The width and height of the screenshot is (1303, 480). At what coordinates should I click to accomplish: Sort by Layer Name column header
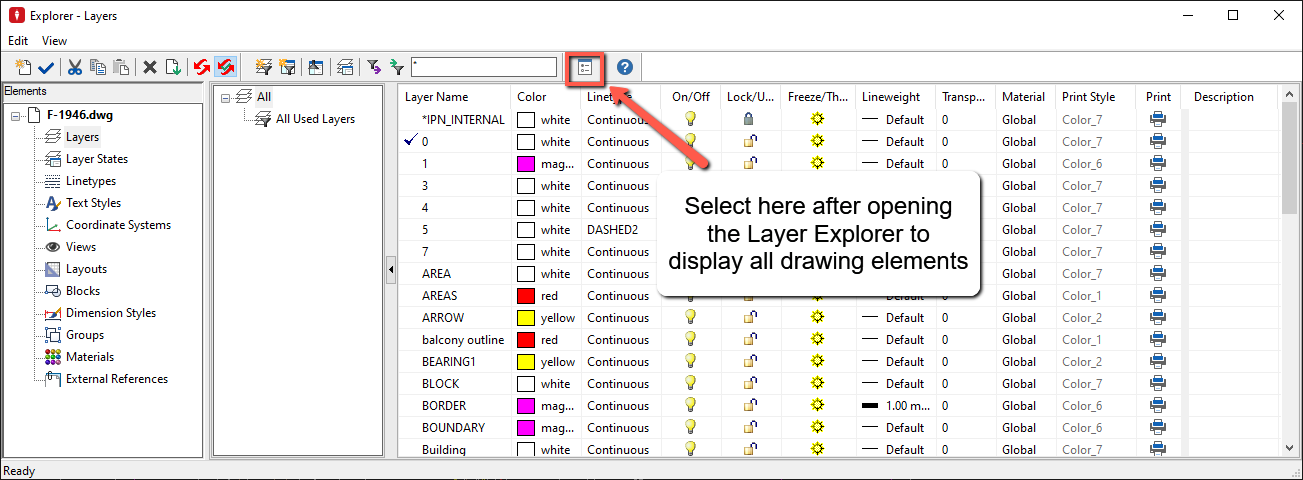pyautogui.click(x=437, y=97)
